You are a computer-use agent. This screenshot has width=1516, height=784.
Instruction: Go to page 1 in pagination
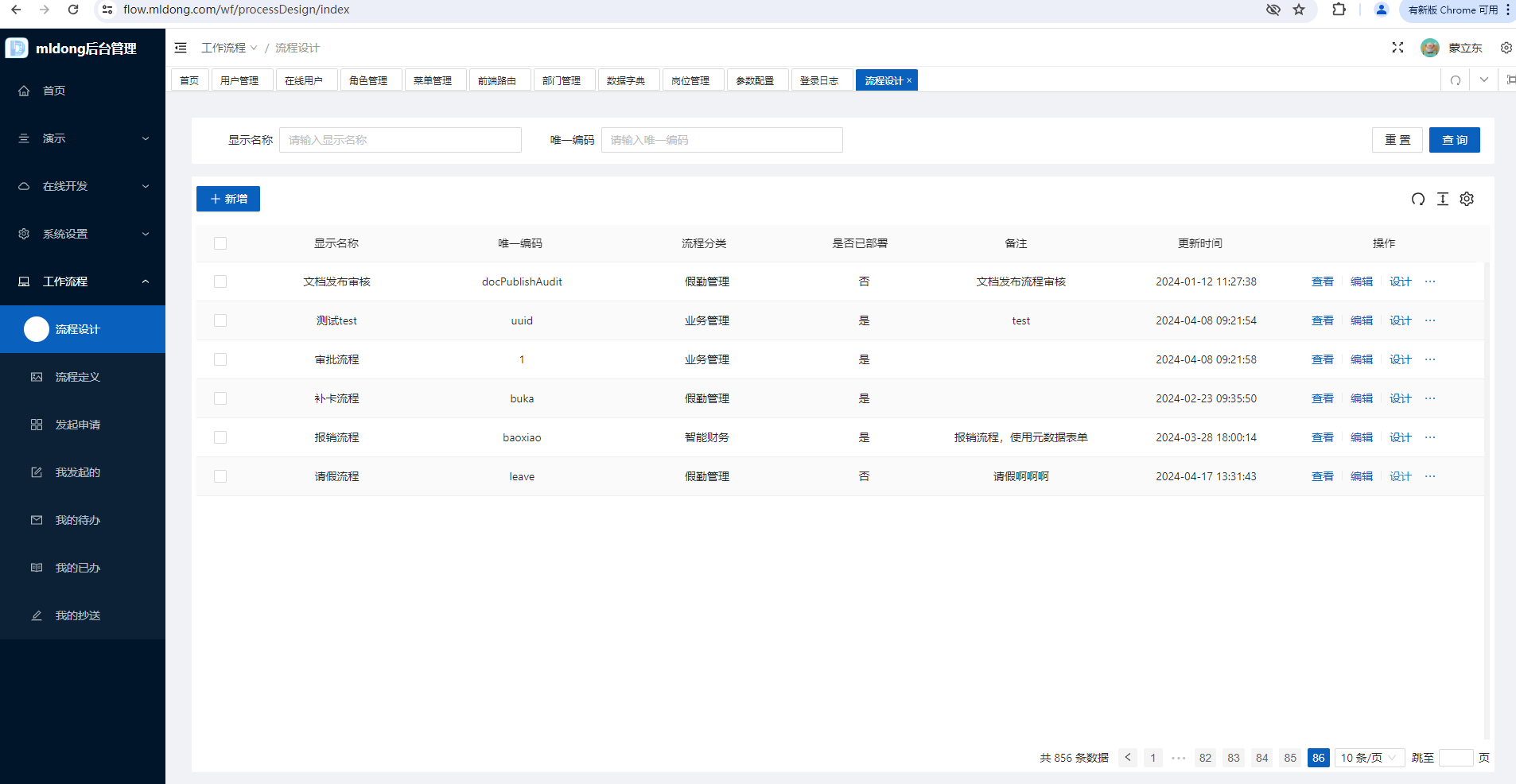(x=1153, y=758)
